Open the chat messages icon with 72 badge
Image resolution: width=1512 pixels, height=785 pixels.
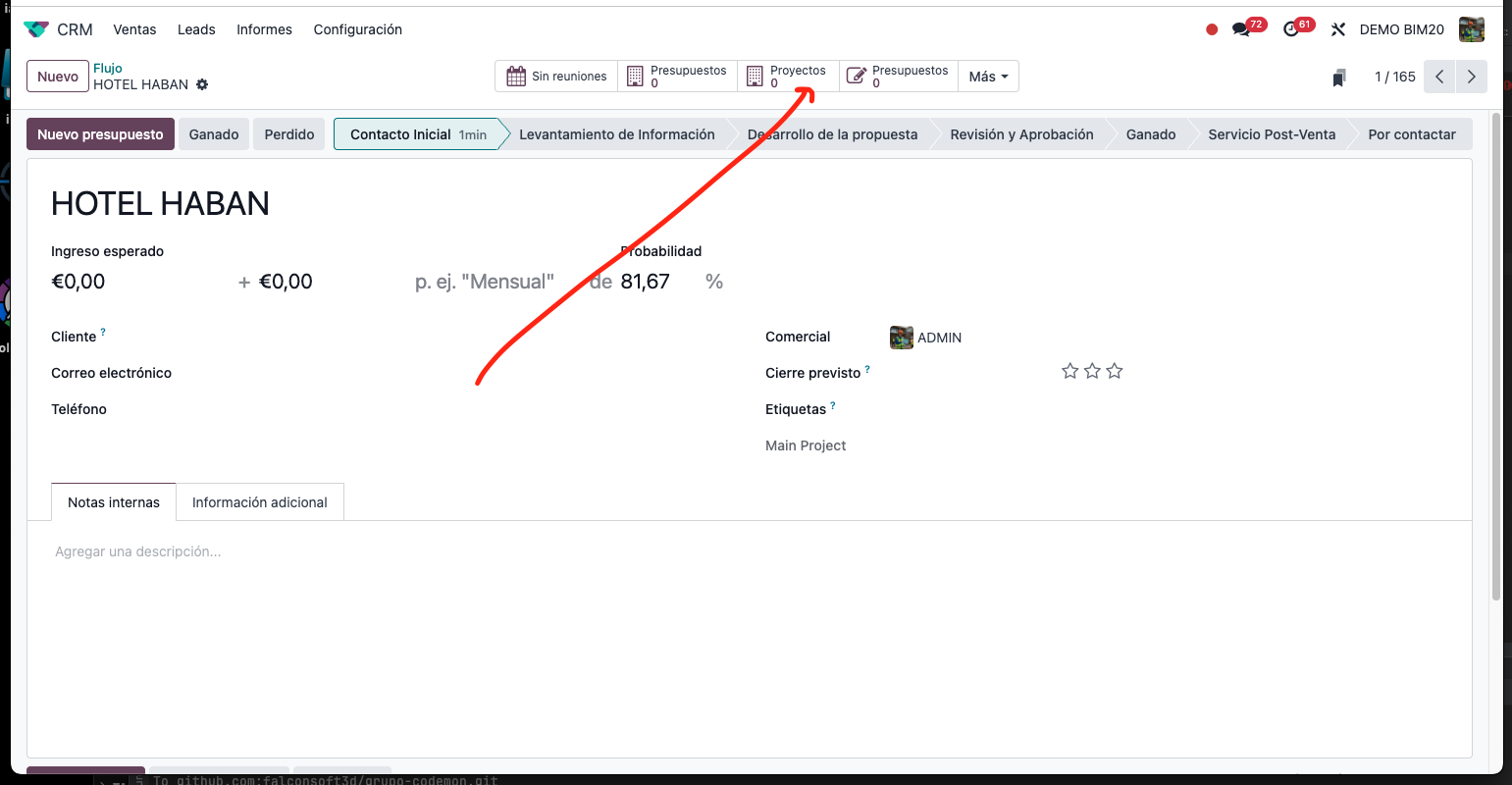tap(1242, 29)
